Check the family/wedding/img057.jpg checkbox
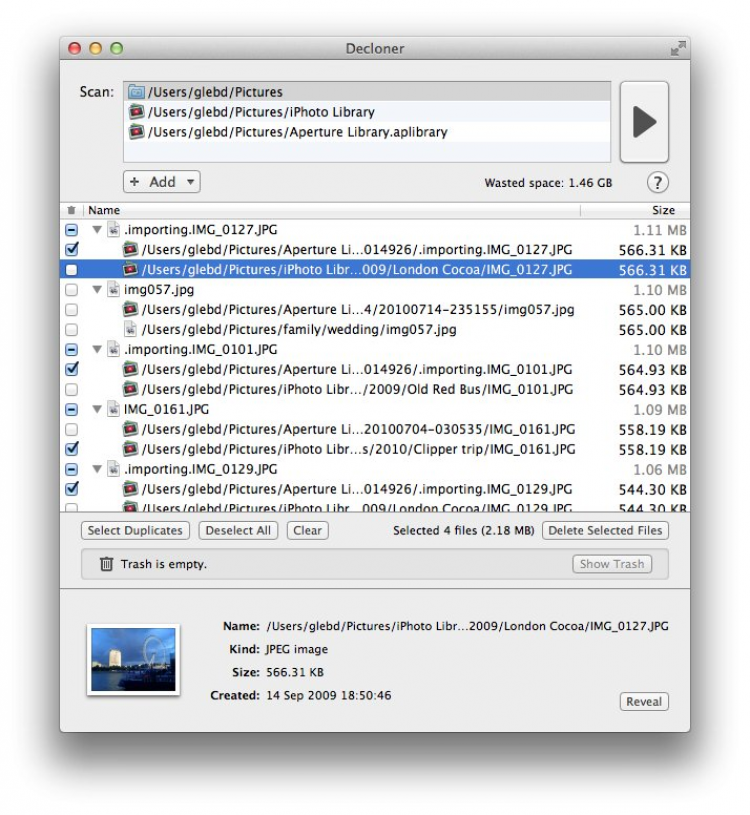The image size is (750, 815). point(72,330)
